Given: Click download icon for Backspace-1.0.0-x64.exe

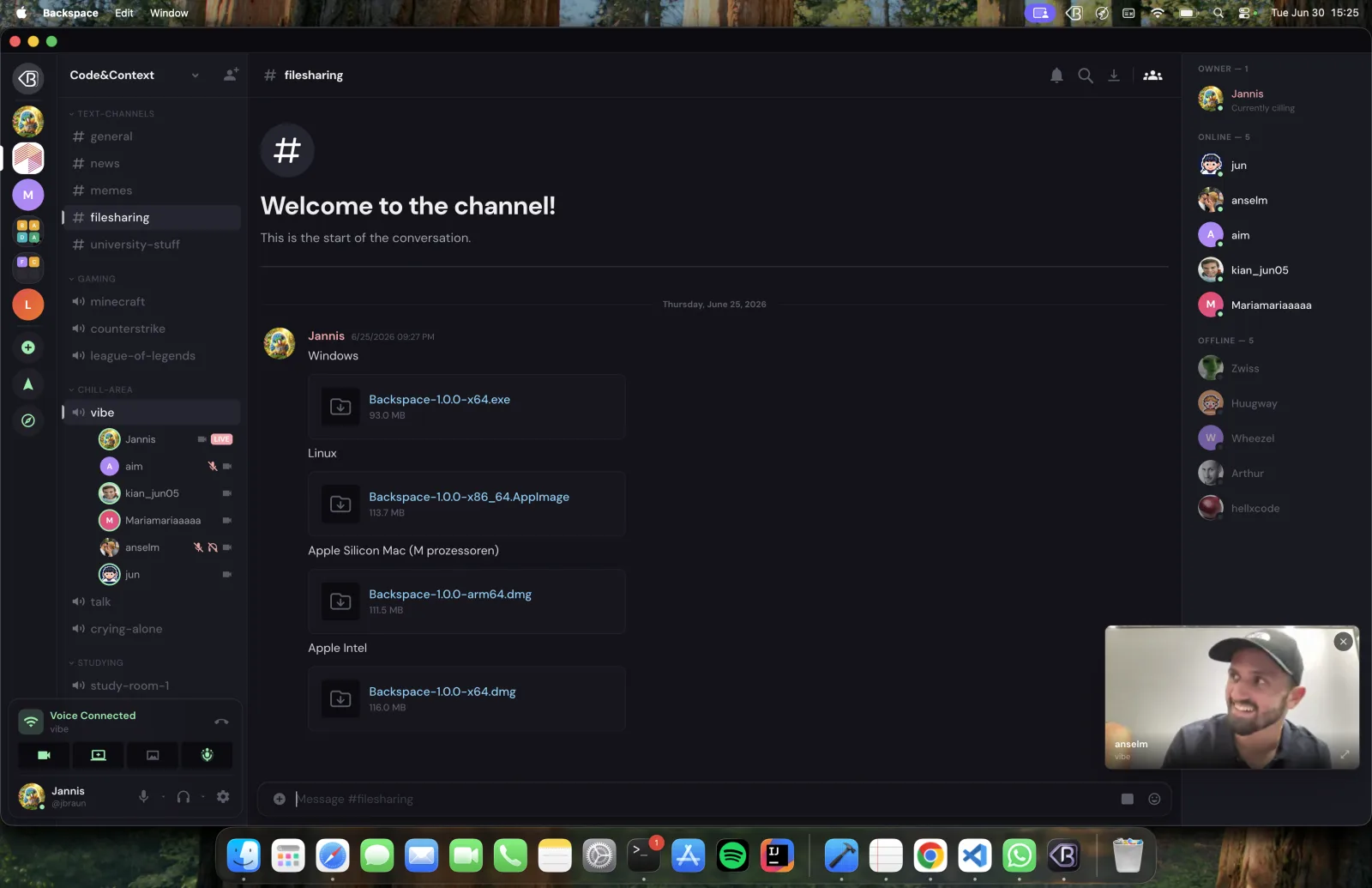Looking at the screenshot, I should pos(340,407).
